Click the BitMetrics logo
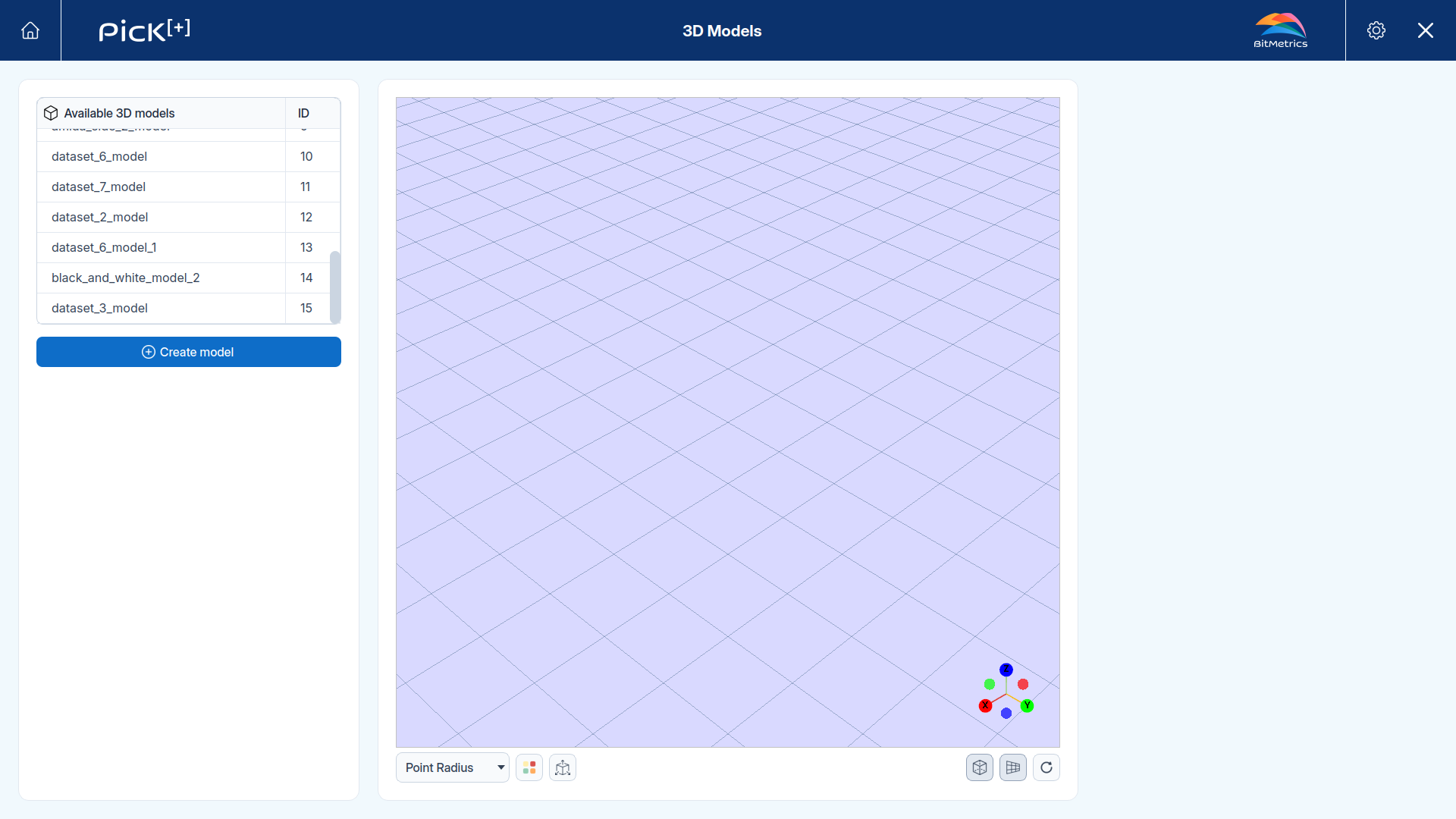Screen dimensions: 1456x819 pos(1280,30)
